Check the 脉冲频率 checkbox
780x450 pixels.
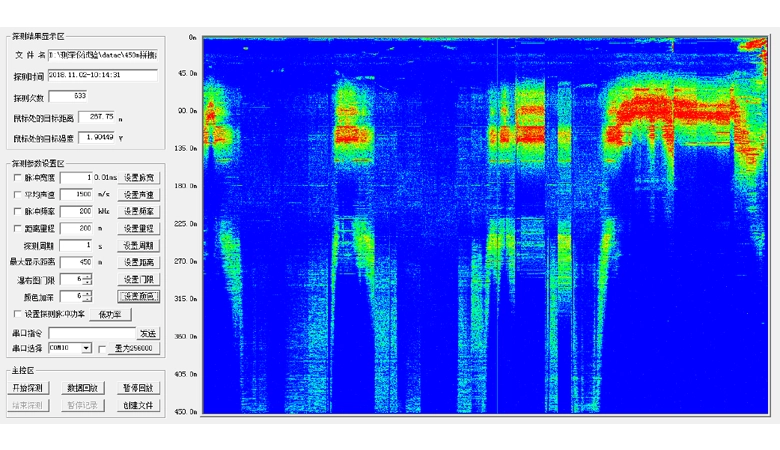[17, 212]
